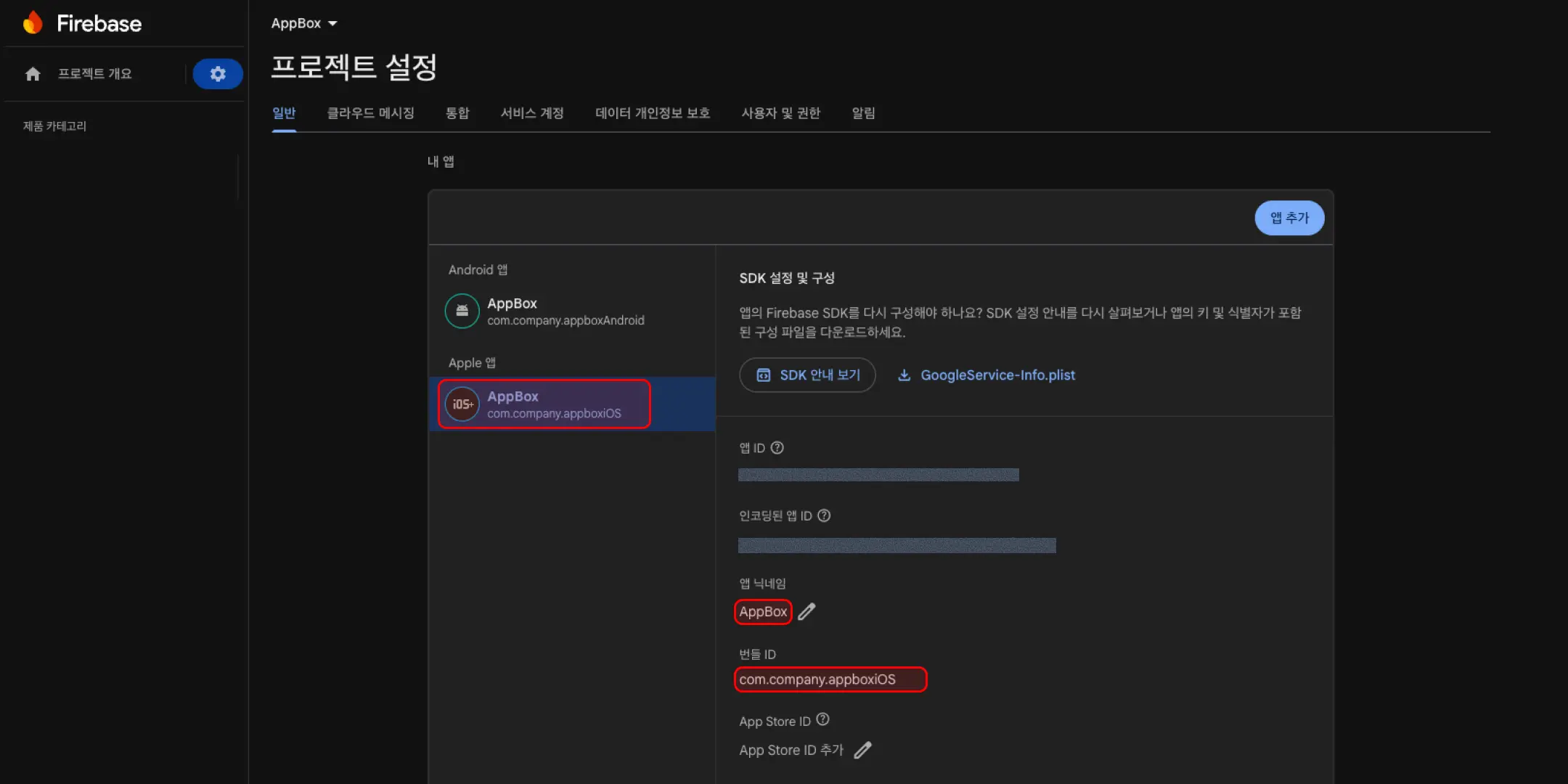
Task: Select the iOS+ AppBox app icon
Action: click(x=462, y=404)
